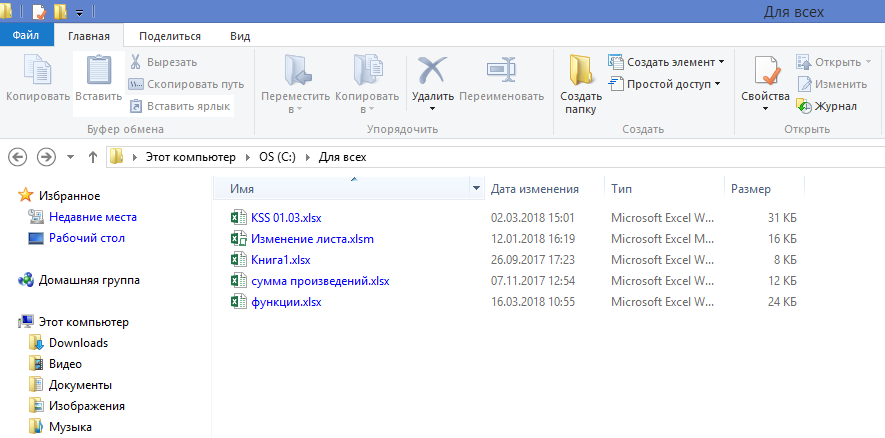Open the Имя column filter dropdown
This screenshot has width=885, height=438.
477,189
